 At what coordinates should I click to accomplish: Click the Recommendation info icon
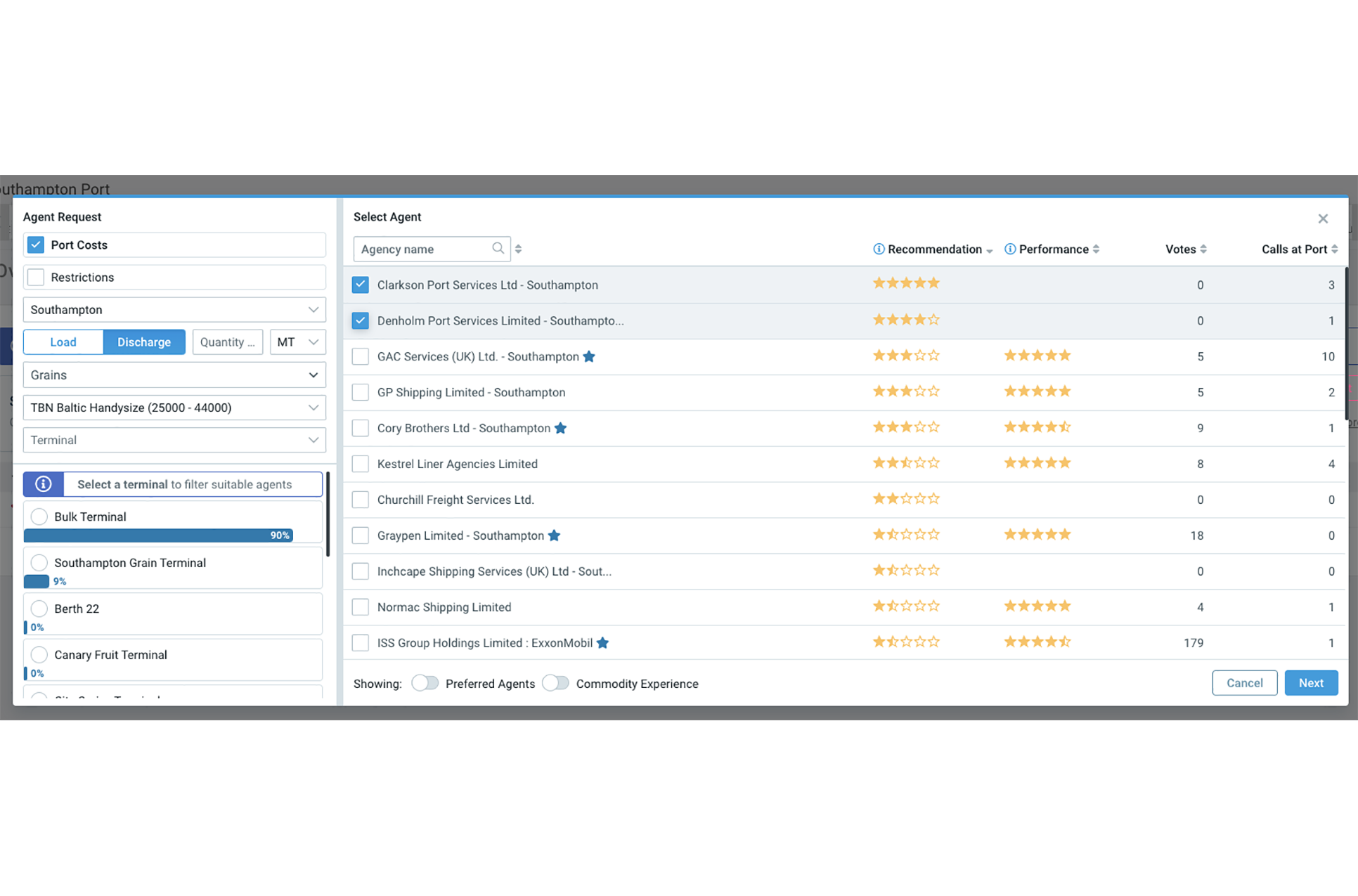879,249
